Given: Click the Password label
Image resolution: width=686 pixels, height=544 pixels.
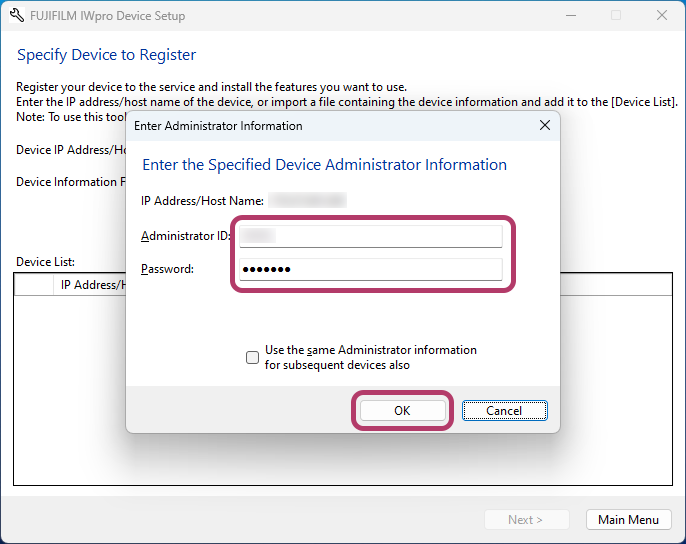Looking at the screenshot, I should point(167,269).
